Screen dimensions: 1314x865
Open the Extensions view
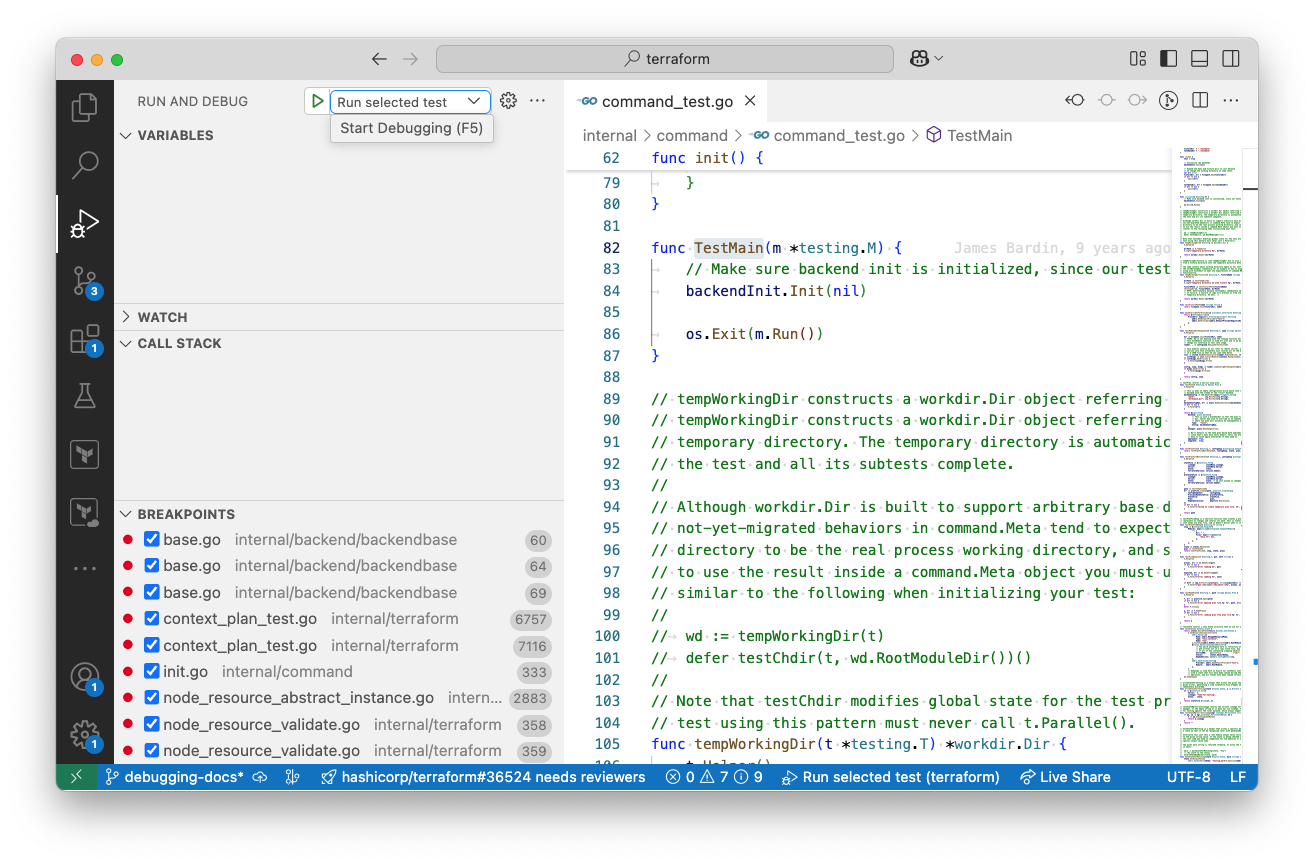(85, 338)
